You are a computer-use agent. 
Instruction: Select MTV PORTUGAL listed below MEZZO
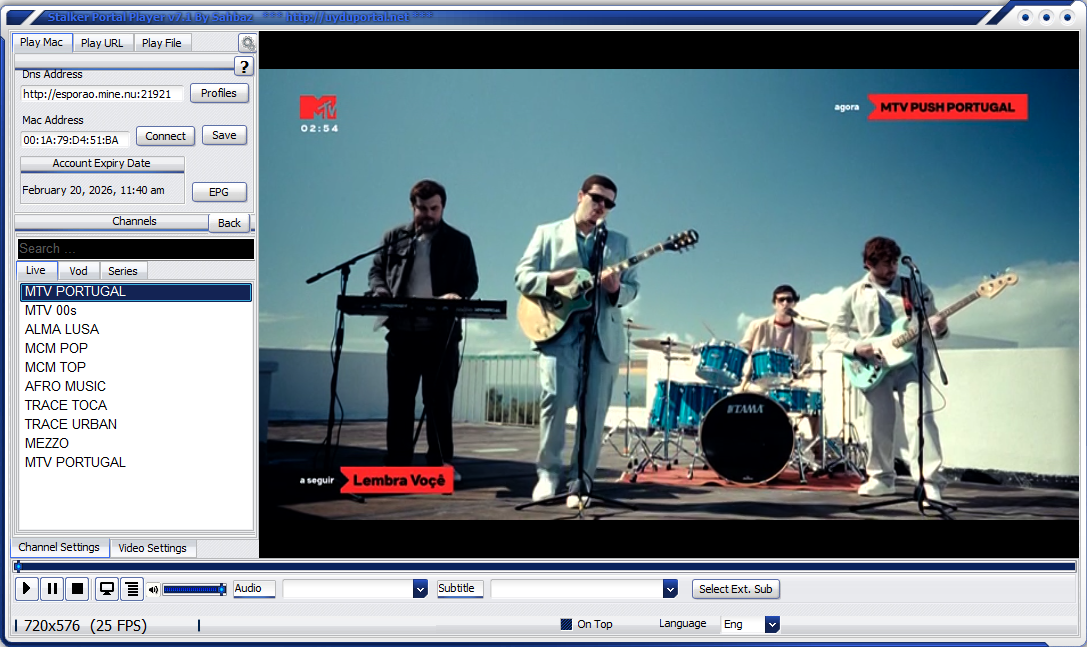point(136,463)
